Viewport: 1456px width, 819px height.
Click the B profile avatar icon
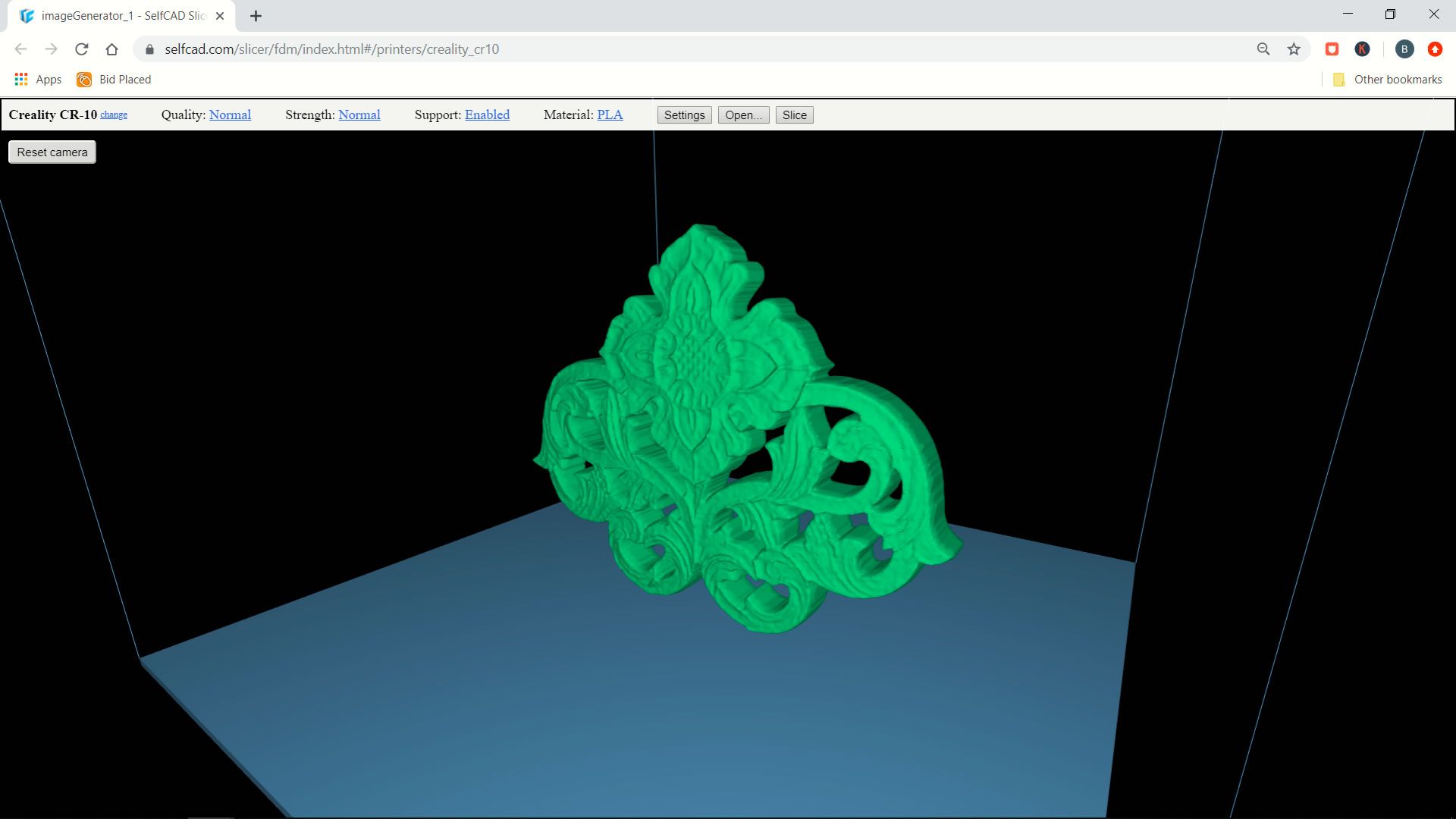pyautogui.click(x=1405, y=49)
